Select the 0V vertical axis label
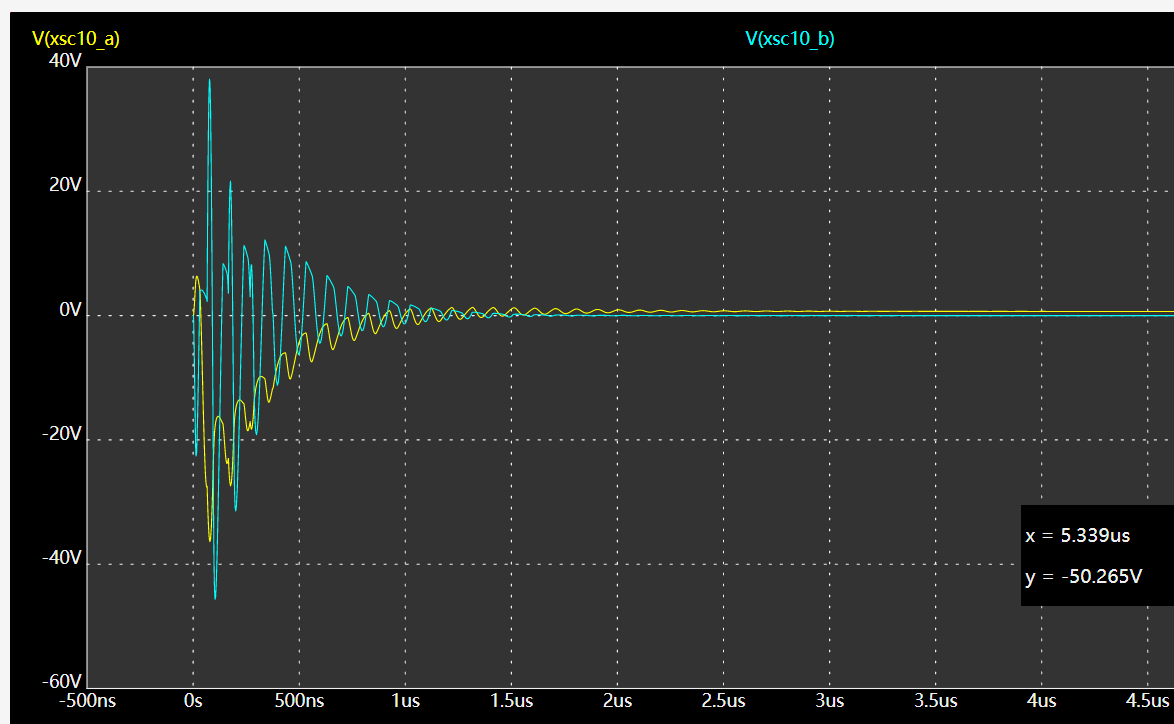Screen dimensions: 1174x724 click(70, 311)
